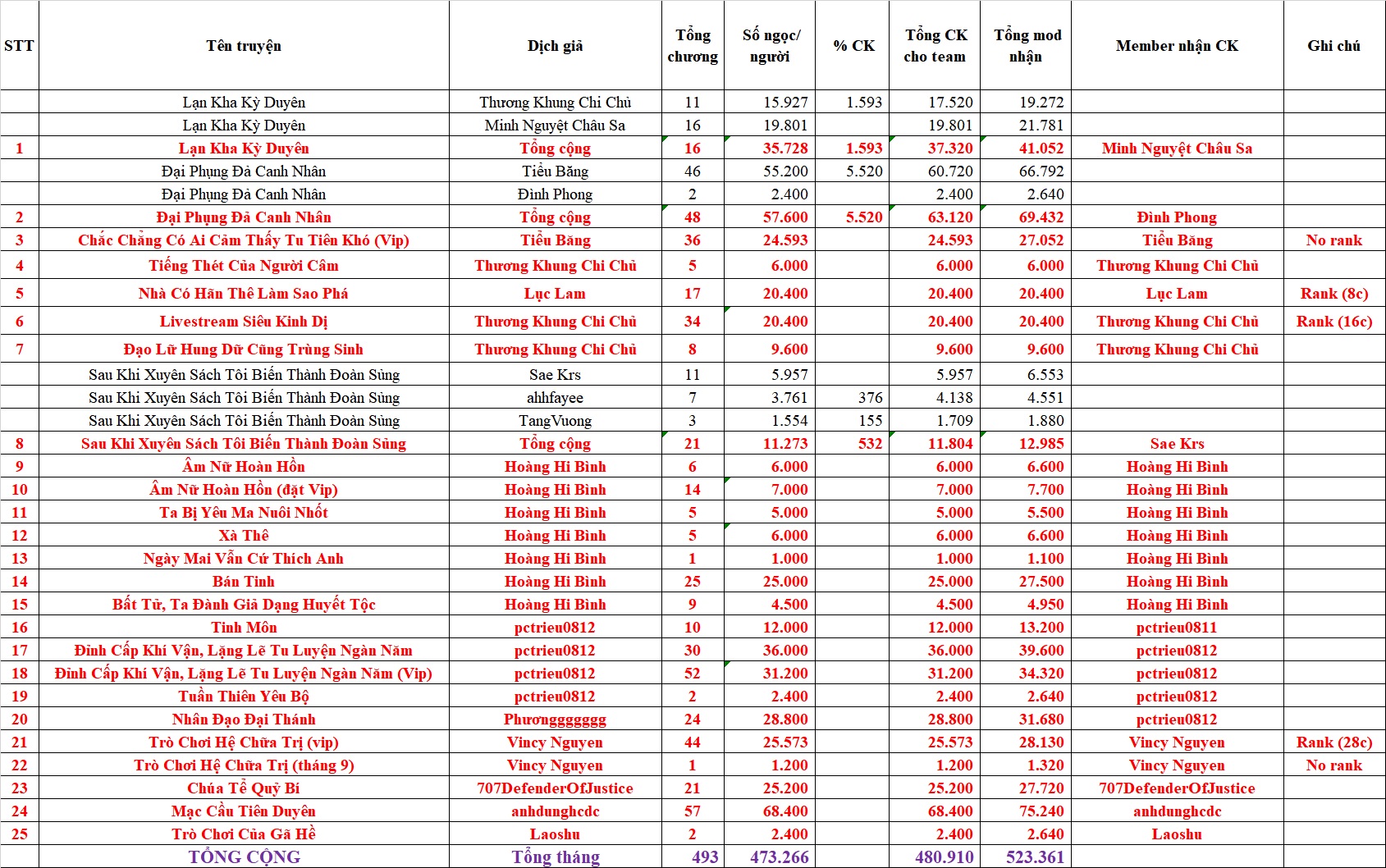1386x868 pixels.
Task: Select the 'Livestream Siêu Kinh Dị' title cell
Action: pos(244,322)
